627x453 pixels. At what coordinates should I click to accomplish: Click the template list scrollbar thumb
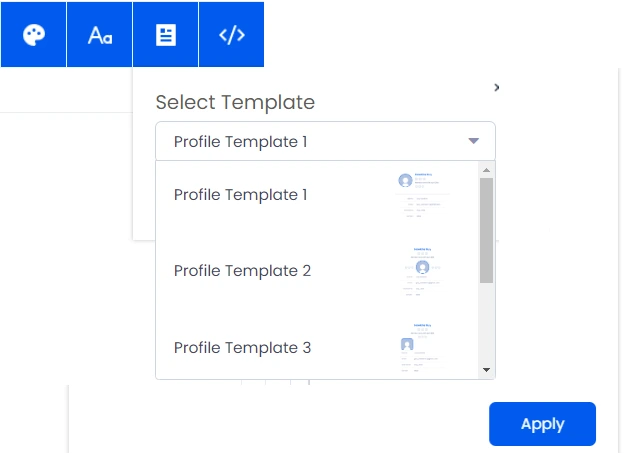[486, 230]
